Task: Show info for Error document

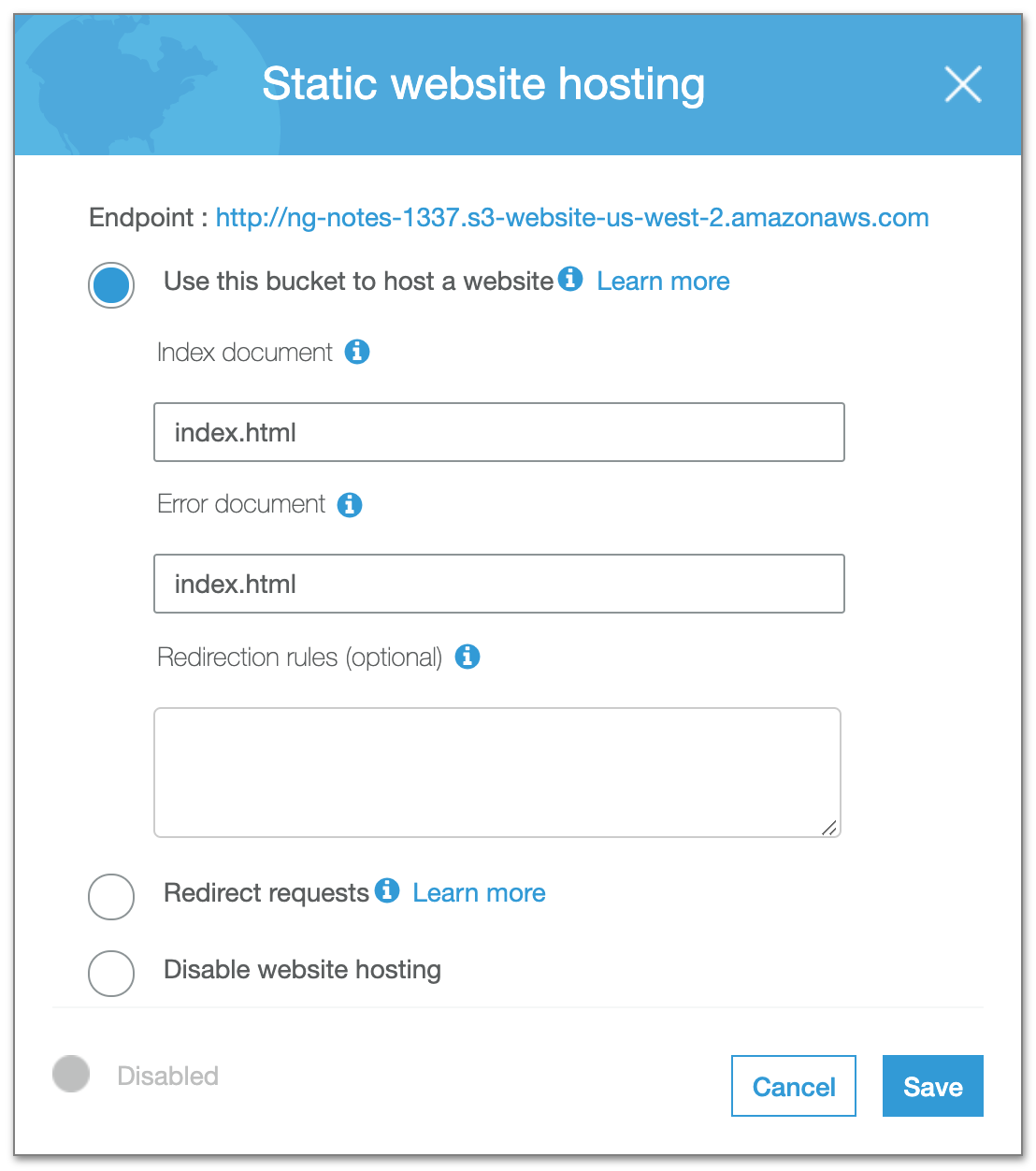Action: pyautogui.click(x=350, y=504)
